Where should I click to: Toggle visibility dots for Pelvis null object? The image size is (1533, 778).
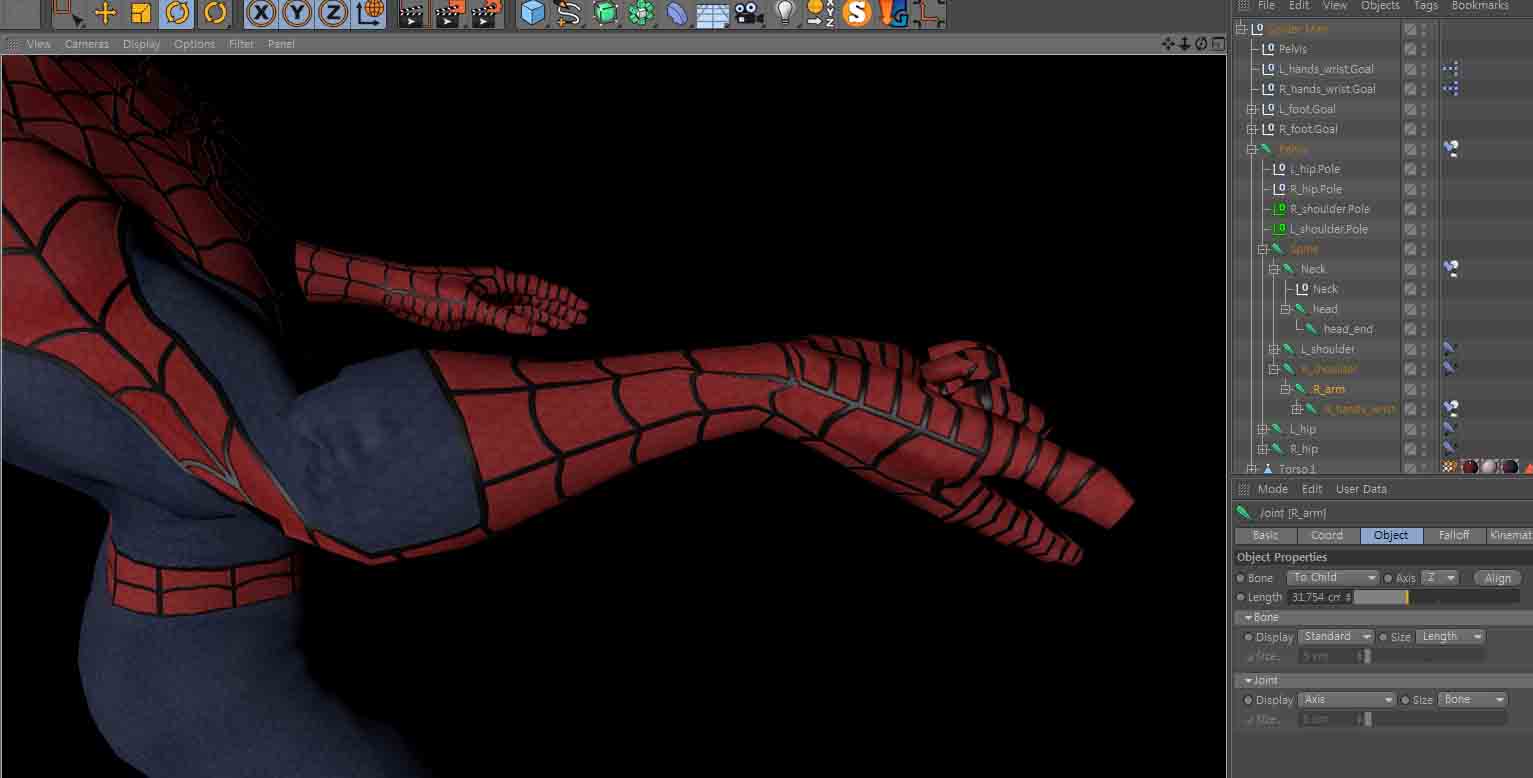(1424, 49)
